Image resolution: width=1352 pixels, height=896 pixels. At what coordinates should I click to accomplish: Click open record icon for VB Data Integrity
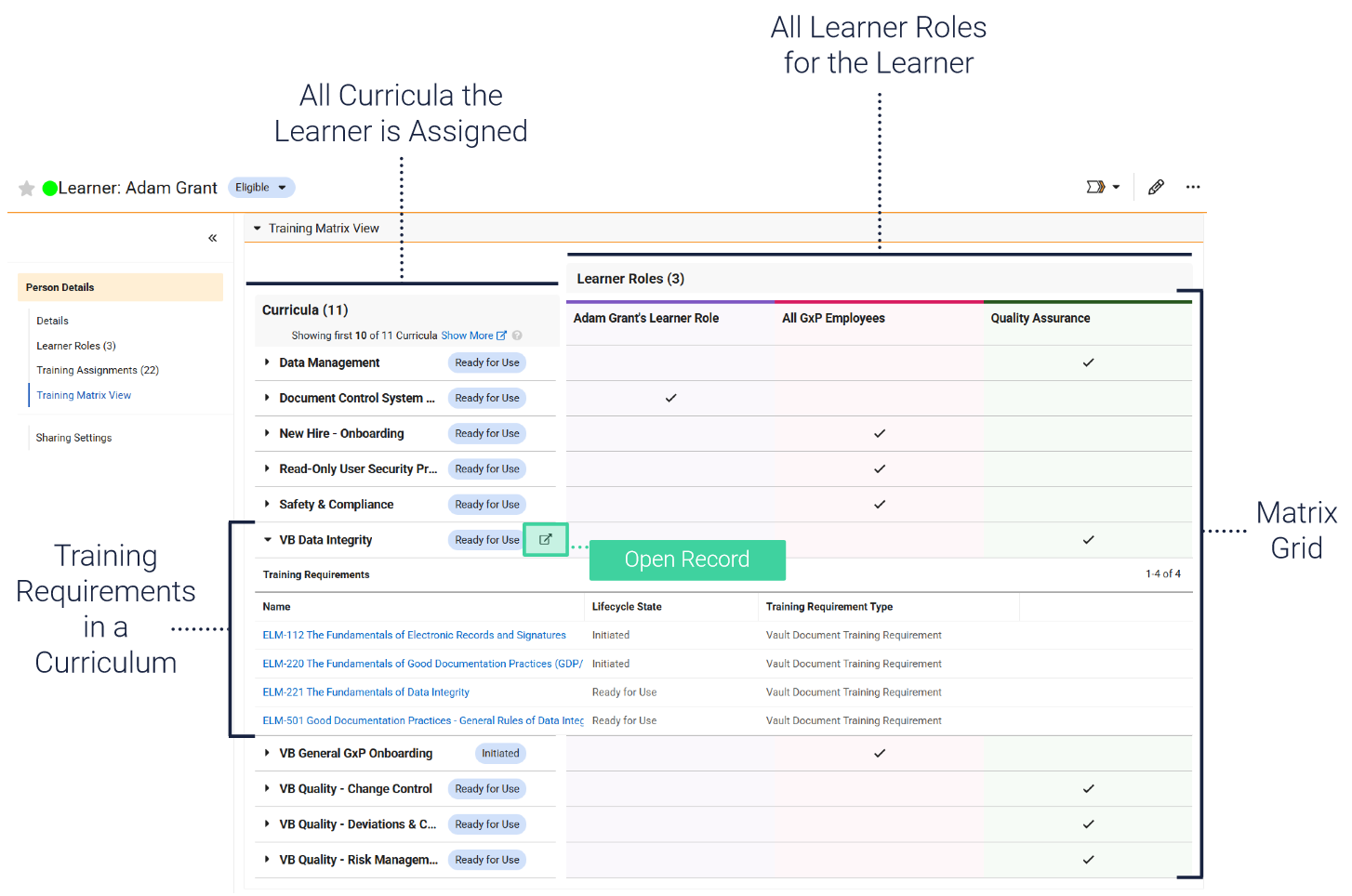click(x=546, y=539)
